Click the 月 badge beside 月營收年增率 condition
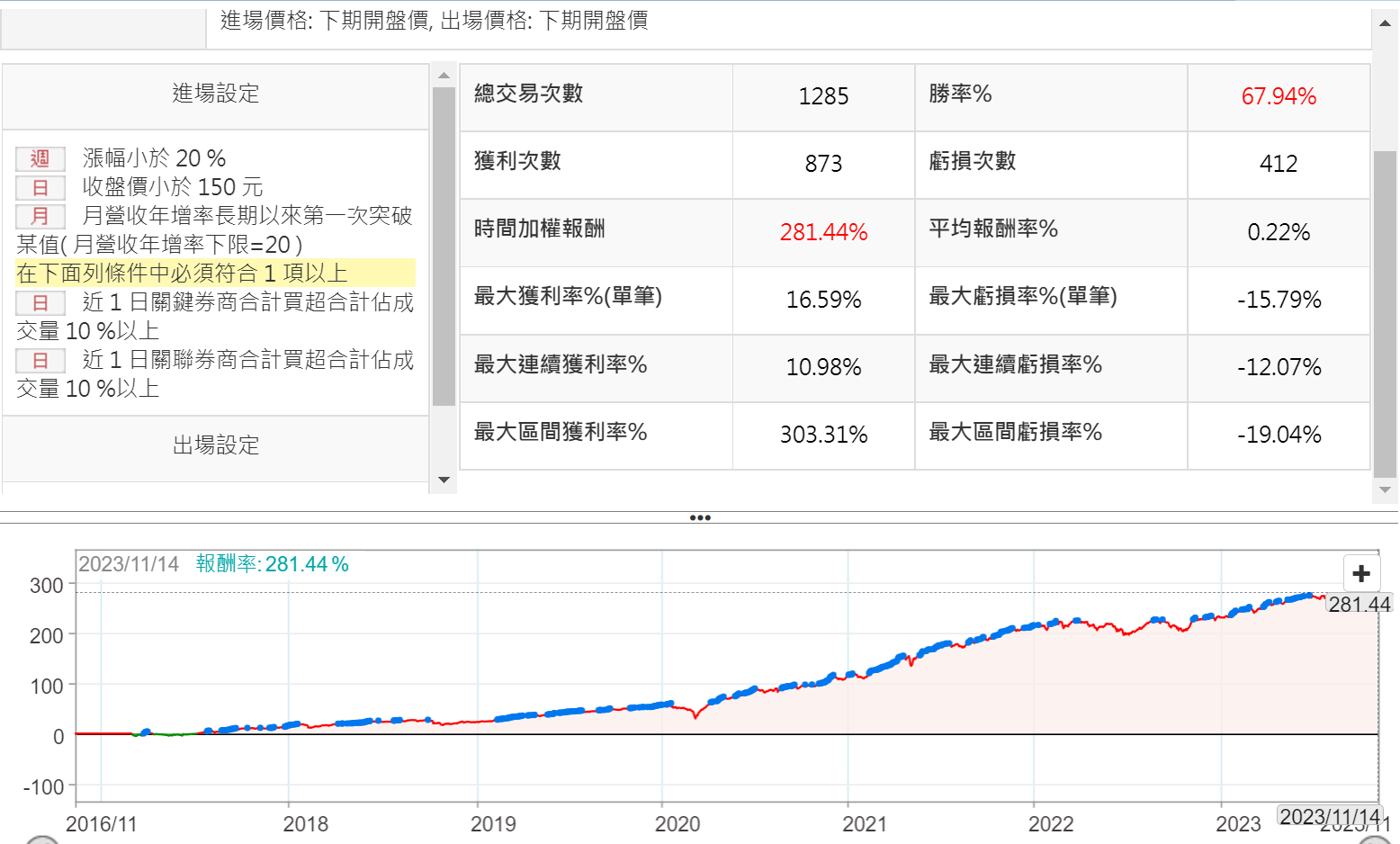The image size is (1400, 844). pyautogui.click(x=40, y=217)
